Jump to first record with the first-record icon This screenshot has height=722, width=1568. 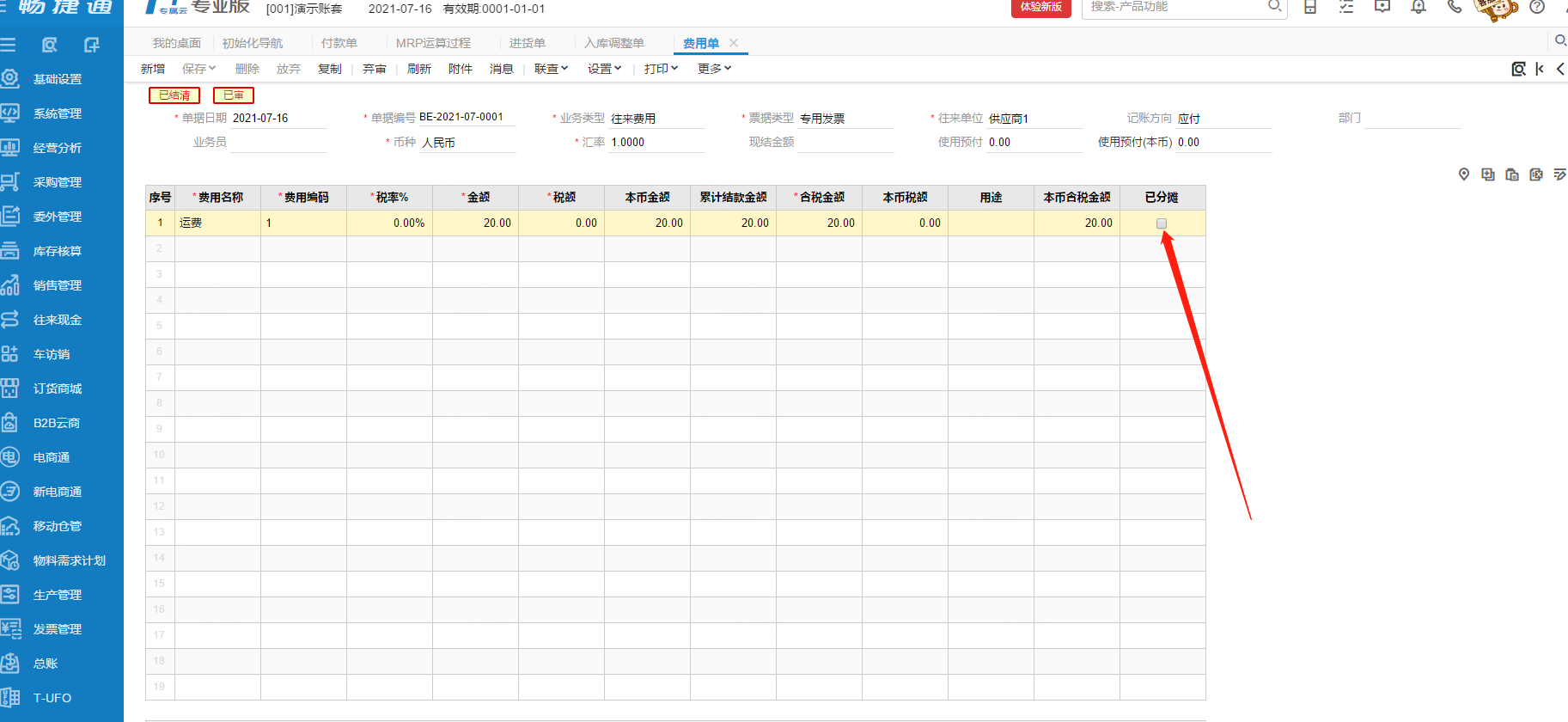tap(1540, 69)
